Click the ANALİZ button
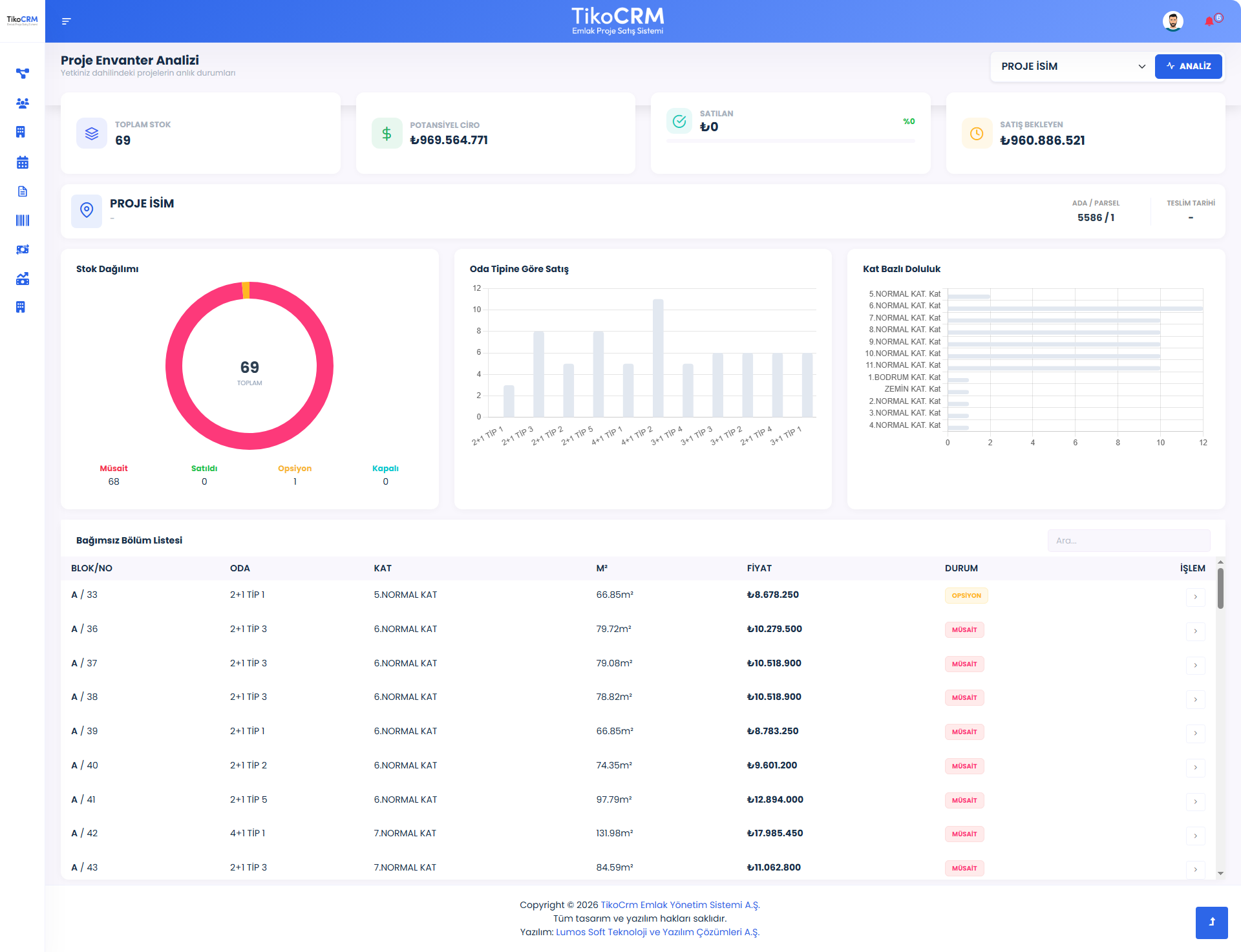 pos(1188,67)
